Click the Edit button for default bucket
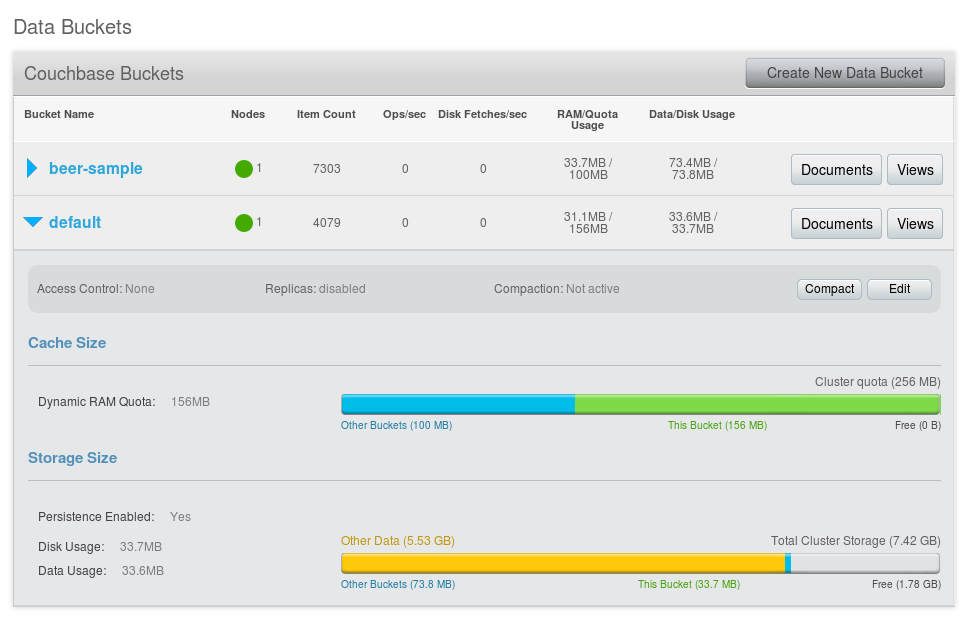The image size is (974, 625). pyautogui.click(x=899, y=289)
